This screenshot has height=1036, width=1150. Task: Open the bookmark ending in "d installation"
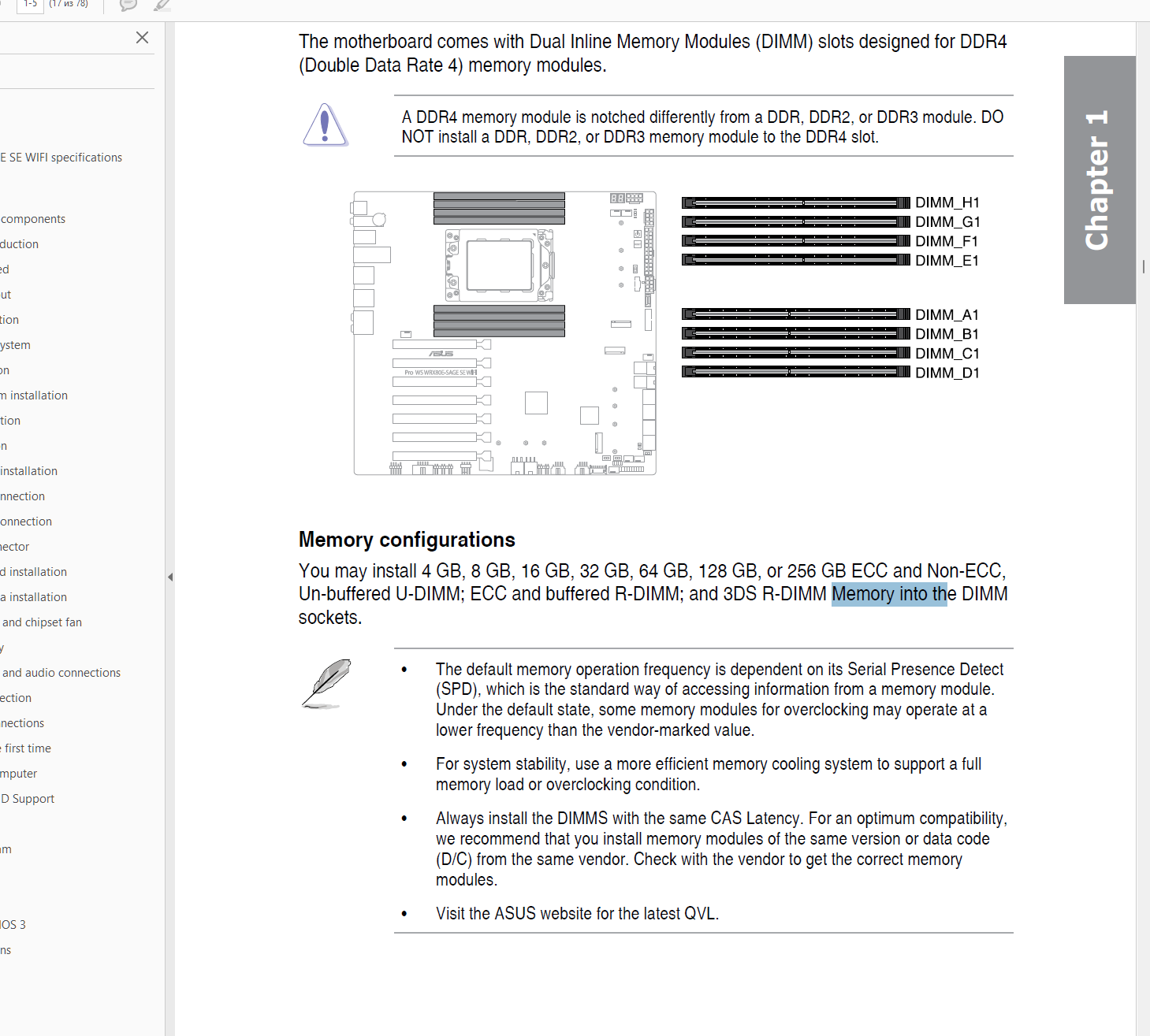pyautogui.click(x=34, y=572)
